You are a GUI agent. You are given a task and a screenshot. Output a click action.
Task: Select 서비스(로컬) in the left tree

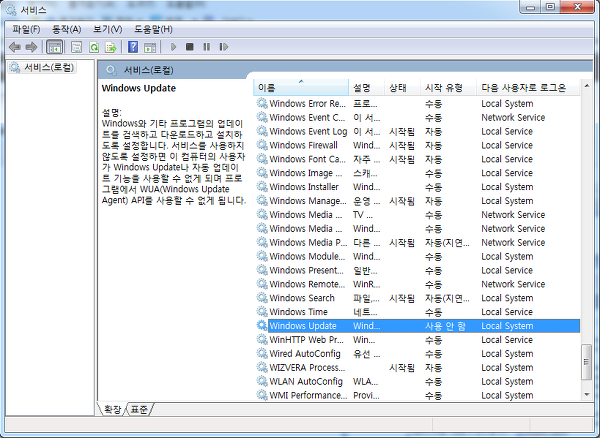pyautogui.click(x=42, y=68)
